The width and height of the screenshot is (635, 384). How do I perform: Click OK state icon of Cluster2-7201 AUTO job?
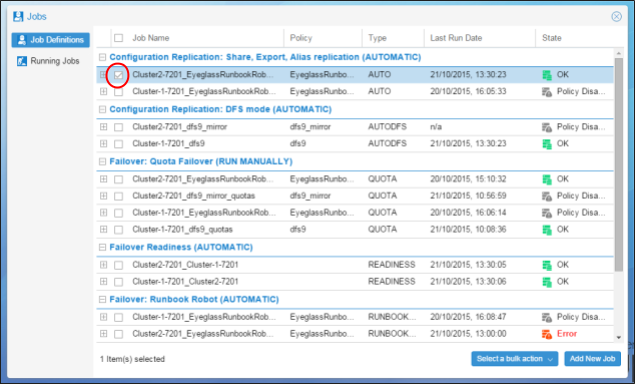tap(547, 75)
